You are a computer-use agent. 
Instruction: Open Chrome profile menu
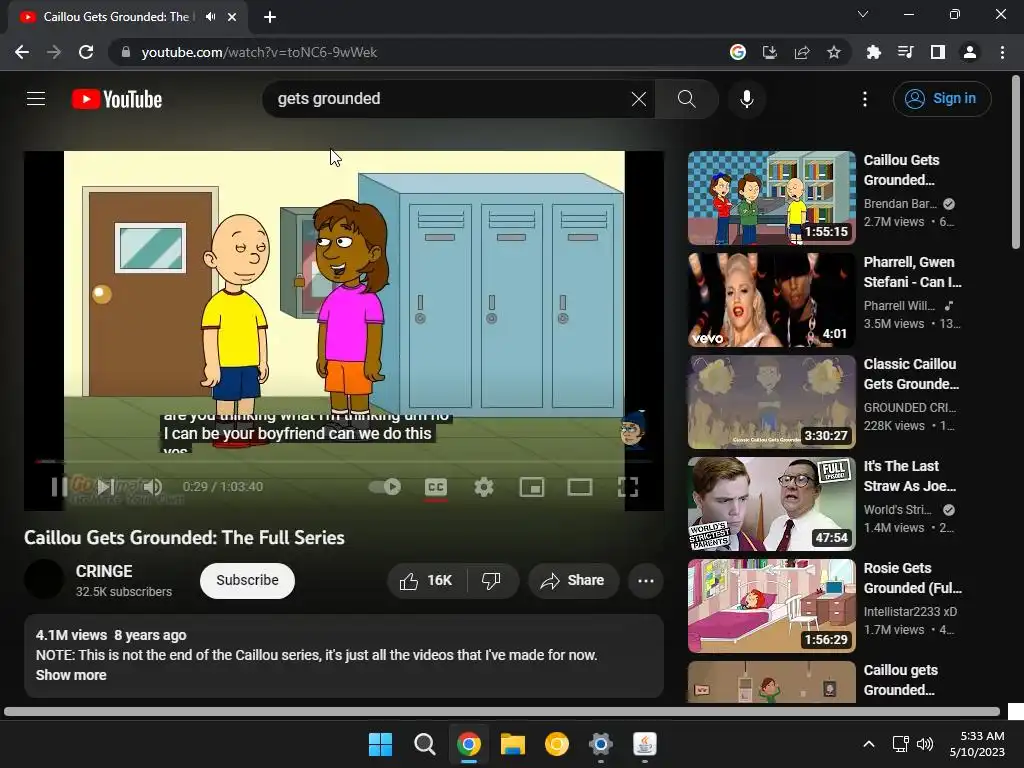(x=970, y=52)
